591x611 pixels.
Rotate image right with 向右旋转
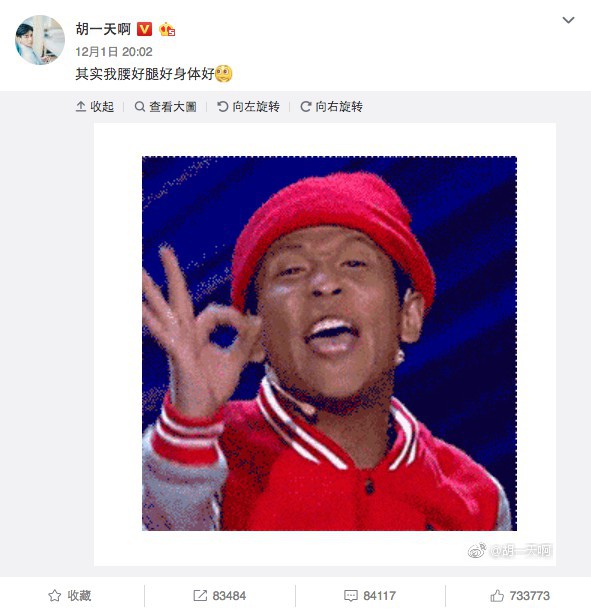[332, 106]
